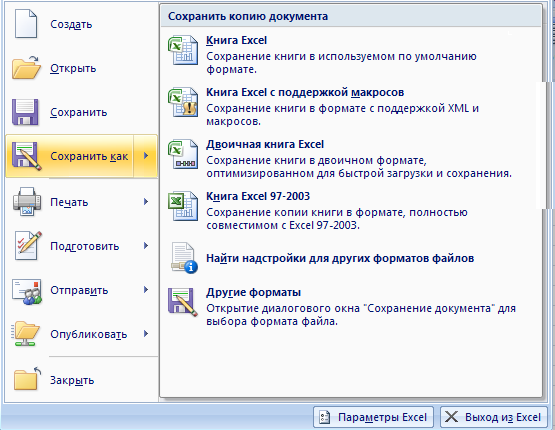Click the add-ins info document icon
Viewport: 555px width, 430px height.
(x=184, y=258)
